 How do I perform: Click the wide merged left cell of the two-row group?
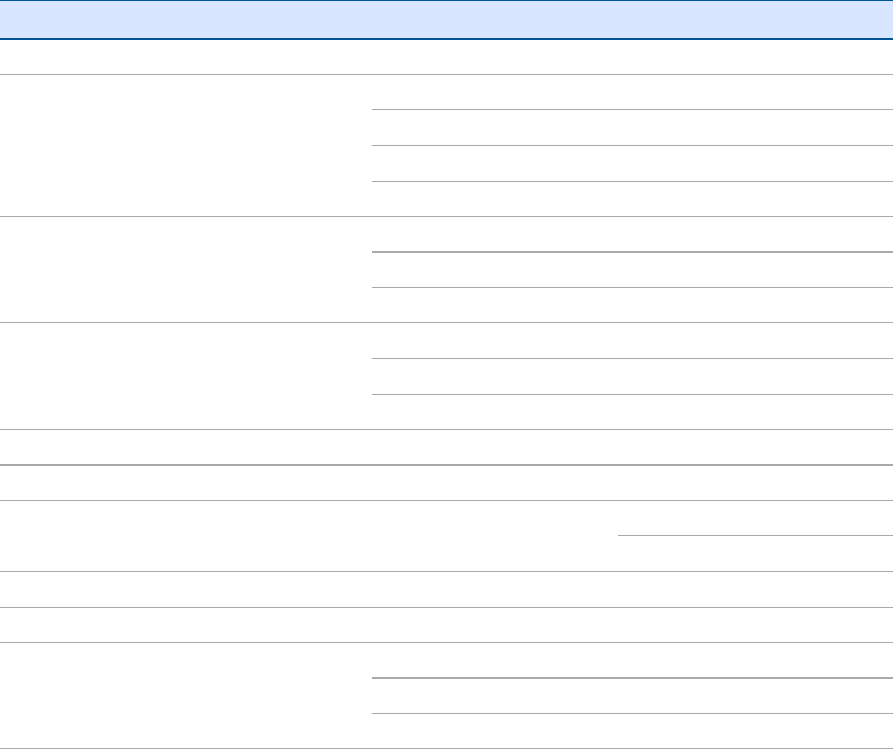pyautogui.click(x=309, y=536)
